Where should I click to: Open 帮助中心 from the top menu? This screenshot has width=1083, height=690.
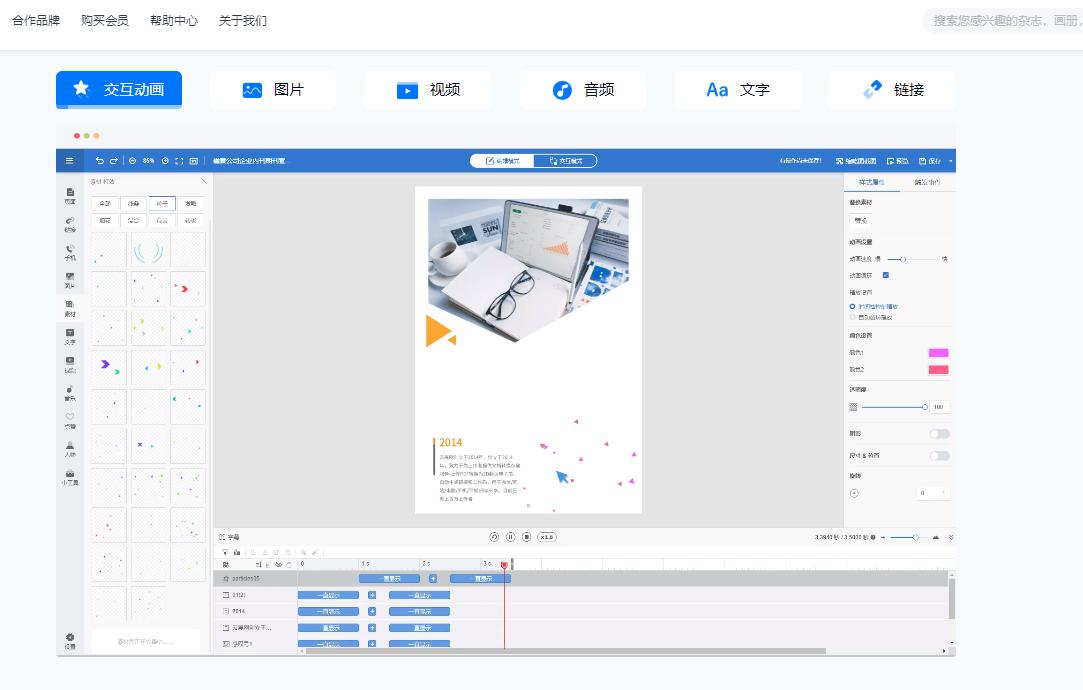(x=174, y=20)
